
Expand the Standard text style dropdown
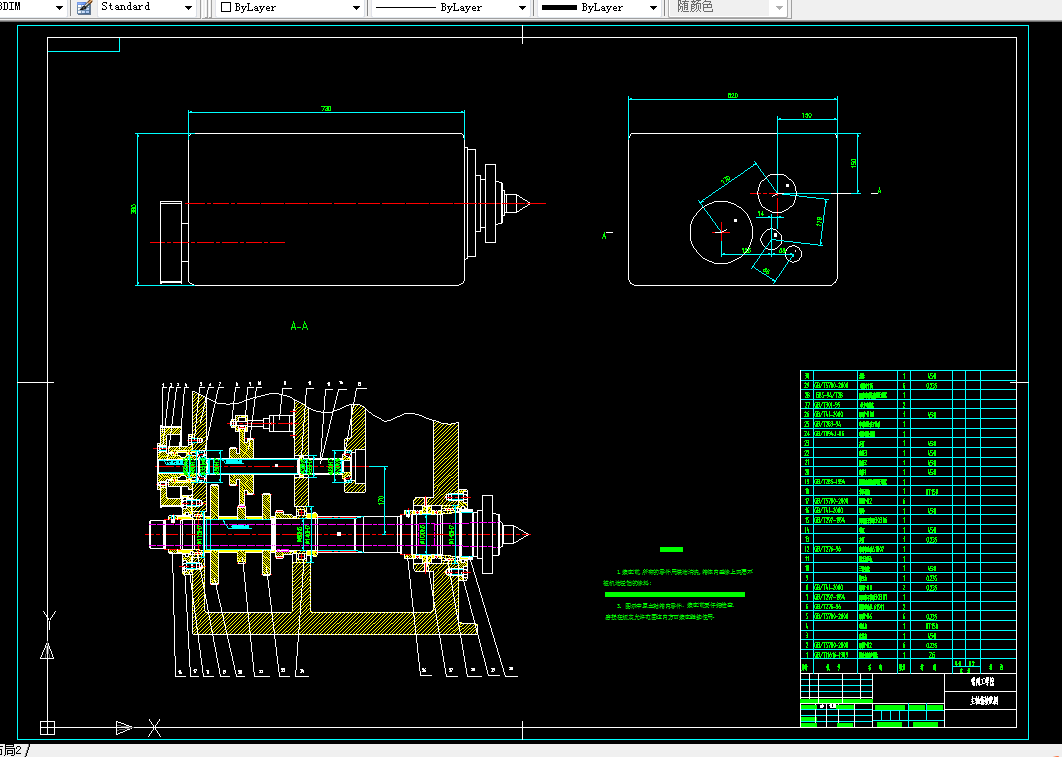[x=188, y=7]
